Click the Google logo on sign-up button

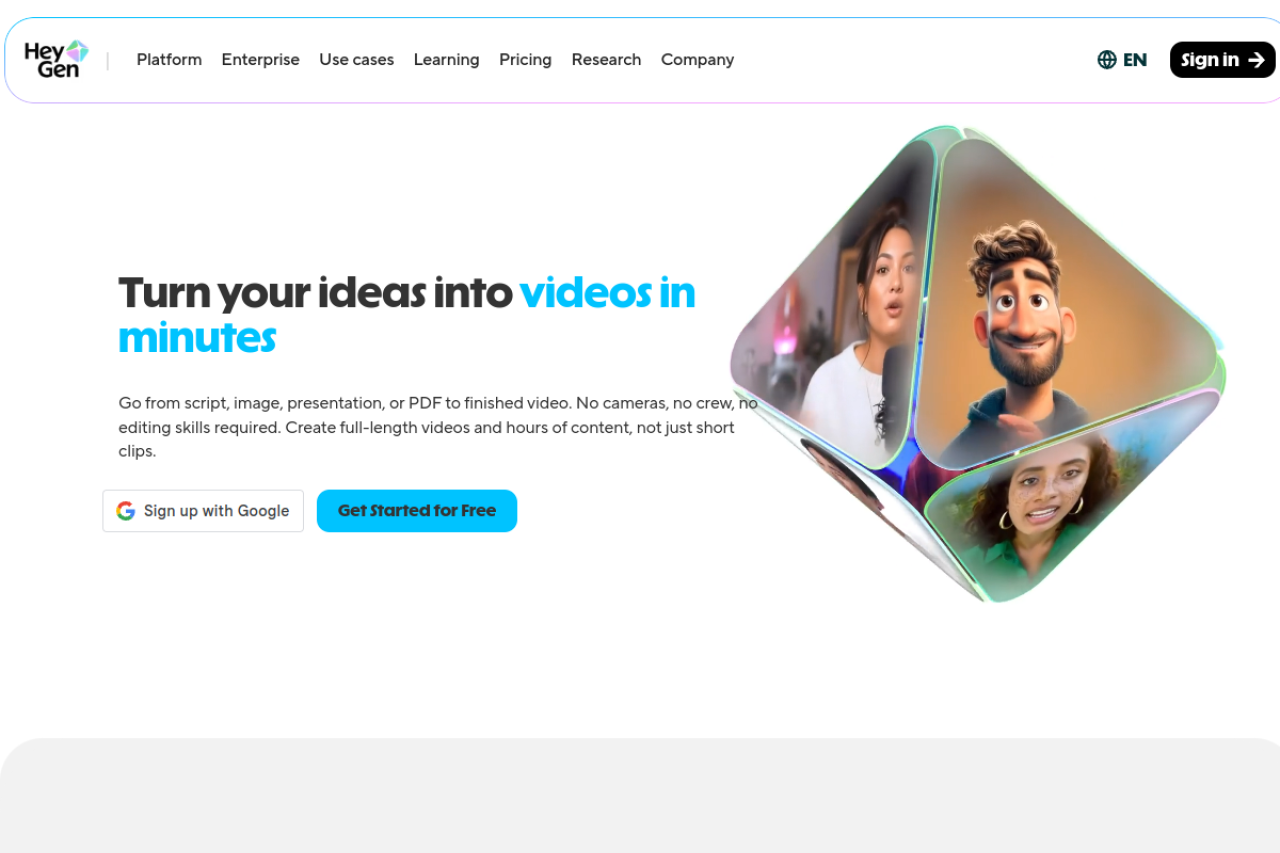pos(126,511)
